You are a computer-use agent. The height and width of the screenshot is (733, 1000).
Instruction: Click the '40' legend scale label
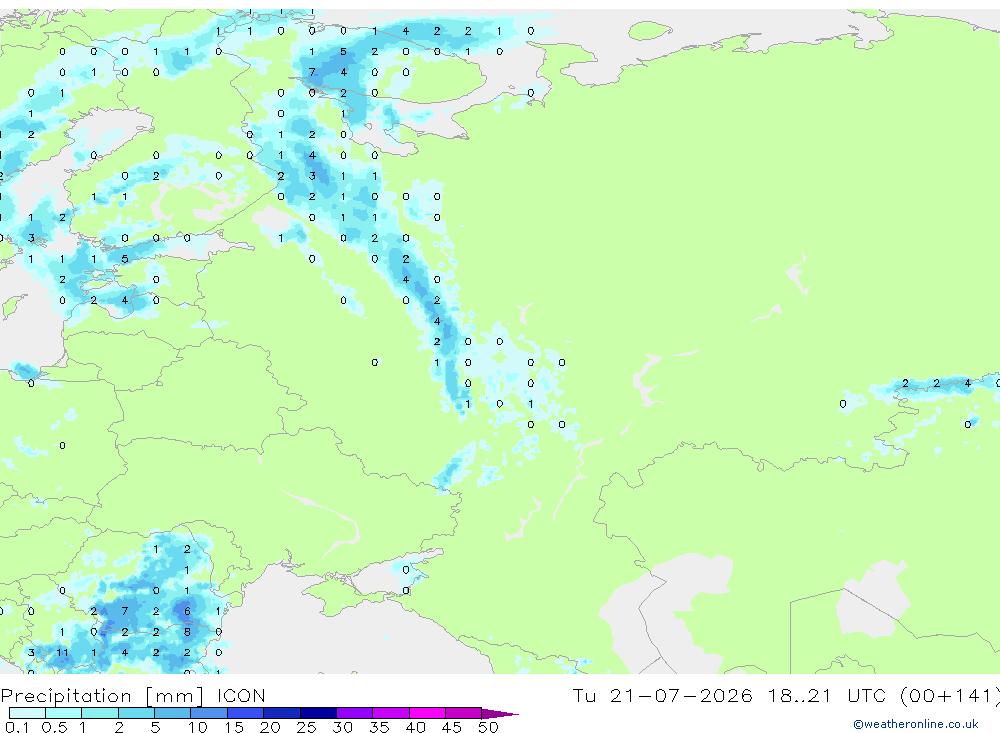[416, 727]
